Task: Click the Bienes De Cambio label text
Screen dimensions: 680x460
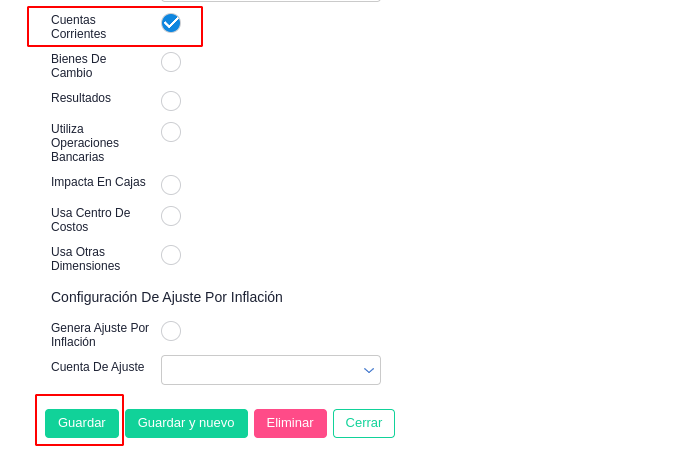Action: coord(78,66)
